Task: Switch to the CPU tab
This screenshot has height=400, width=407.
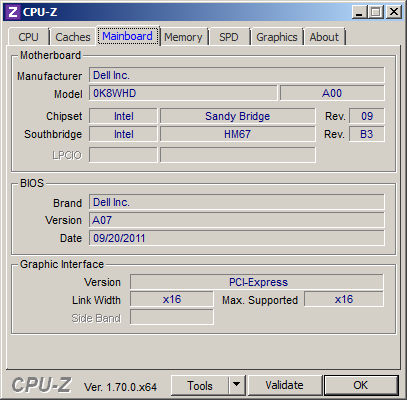Action: pos(28,37)
